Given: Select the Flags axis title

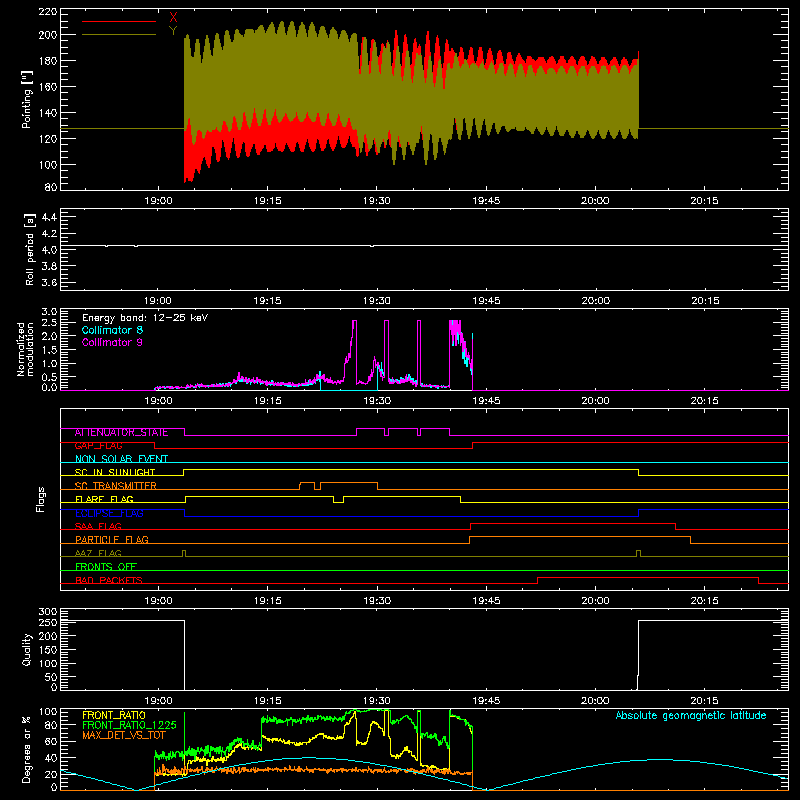Looking at the screenshot, I should click(x=40, y=499).
